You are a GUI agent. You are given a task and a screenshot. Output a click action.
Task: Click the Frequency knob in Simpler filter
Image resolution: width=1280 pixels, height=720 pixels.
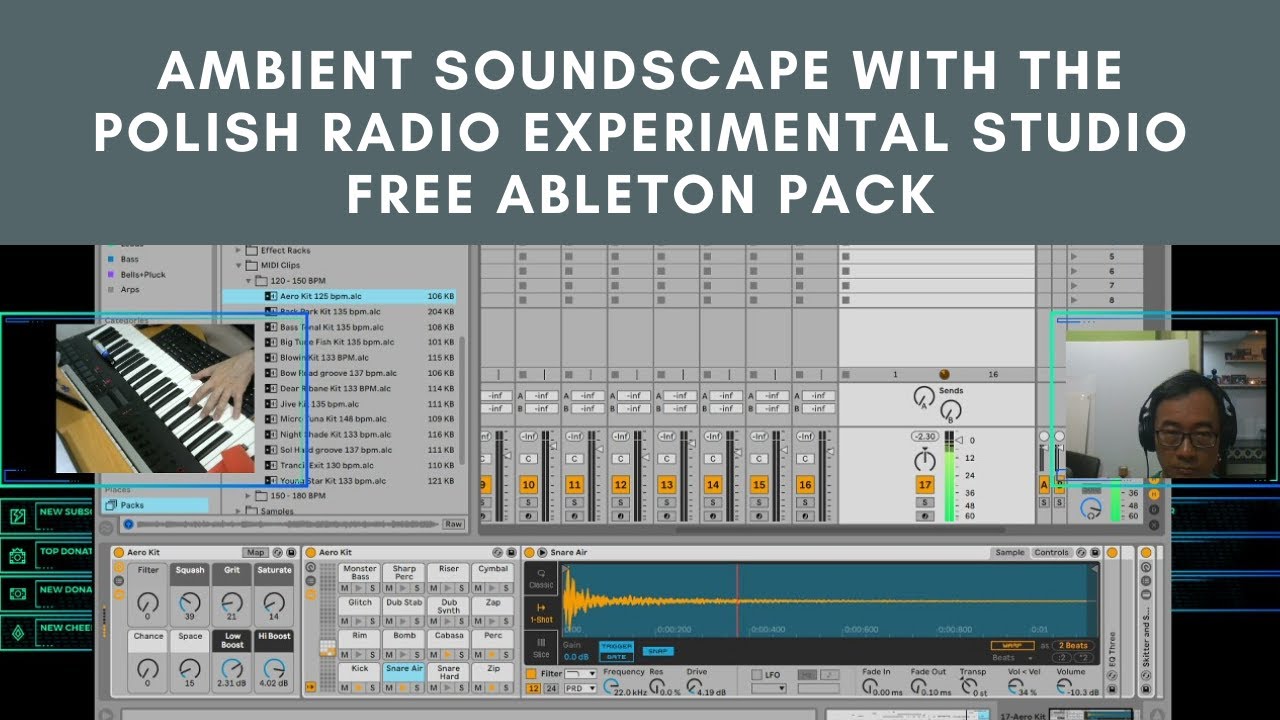pos(610,686)
